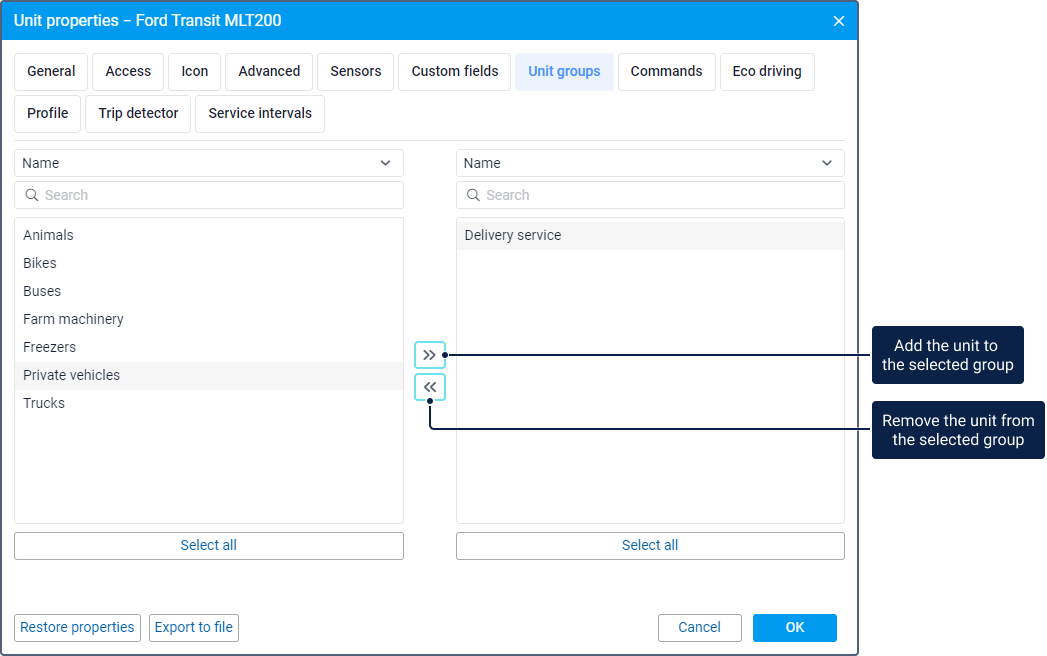Click the double-arrow add to group icon

click(x=430, y=355)
